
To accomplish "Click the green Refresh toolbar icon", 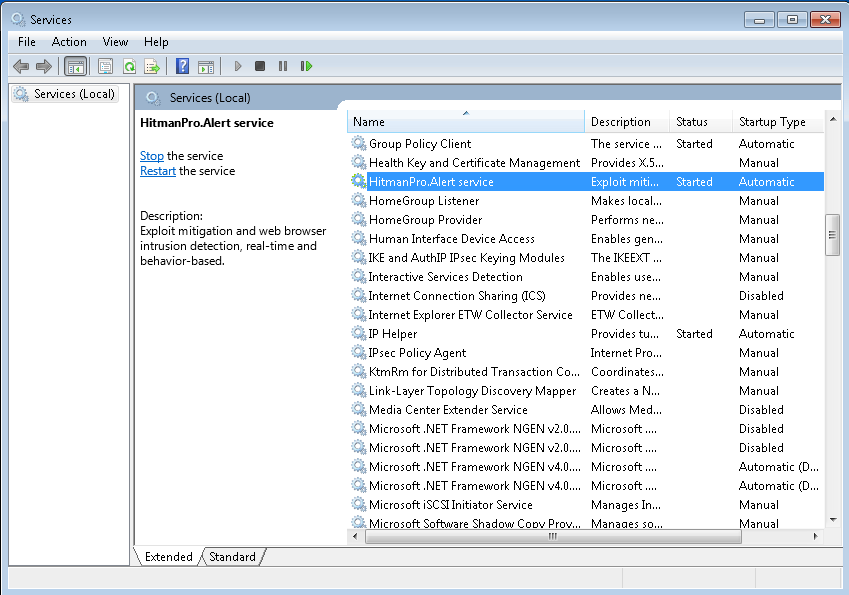I will pyautogui.click(x=129, y=66).
